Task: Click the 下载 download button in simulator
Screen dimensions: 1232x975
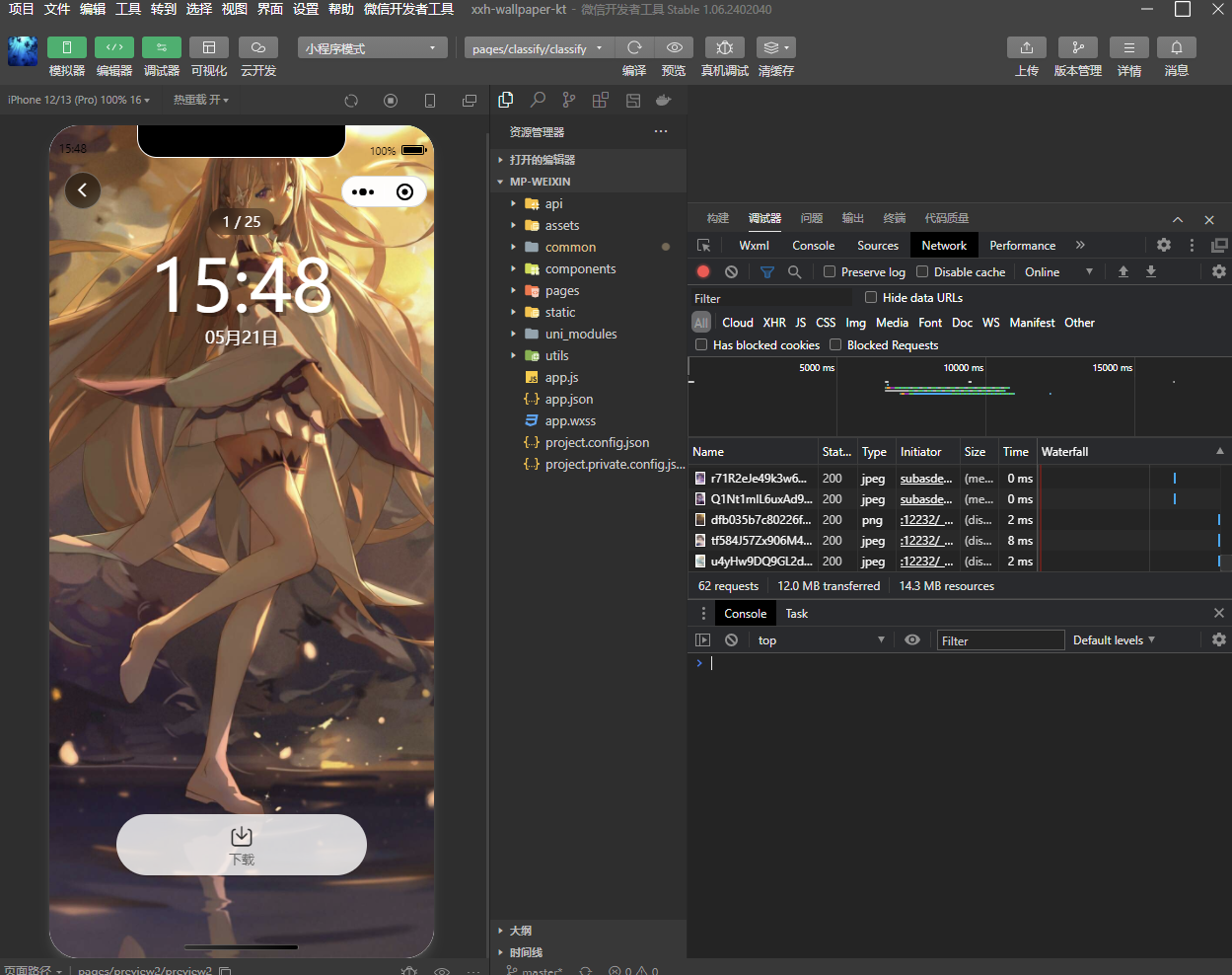Action: tap(242, 845)
